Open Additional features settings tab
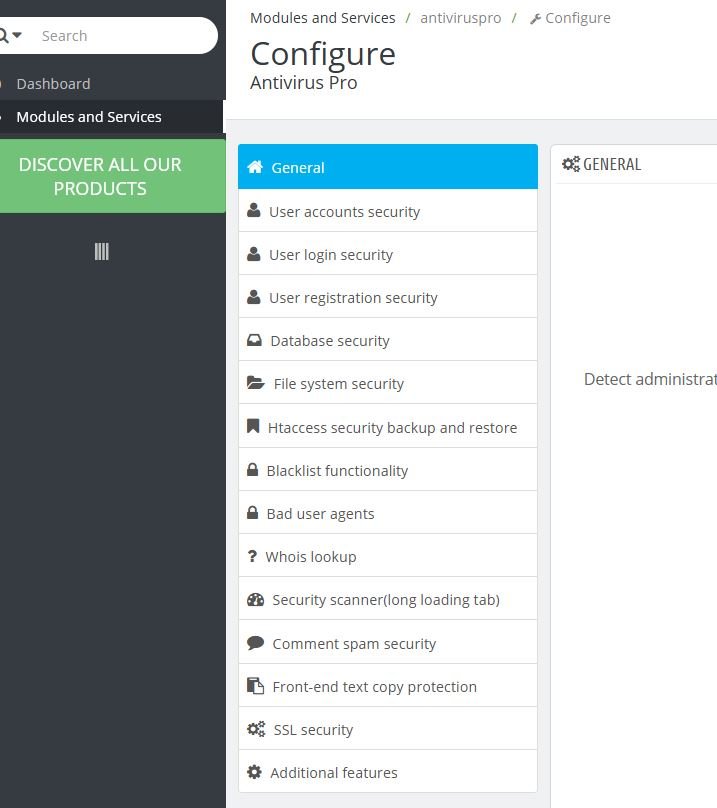The image size is (717, 808). point(388,772)
